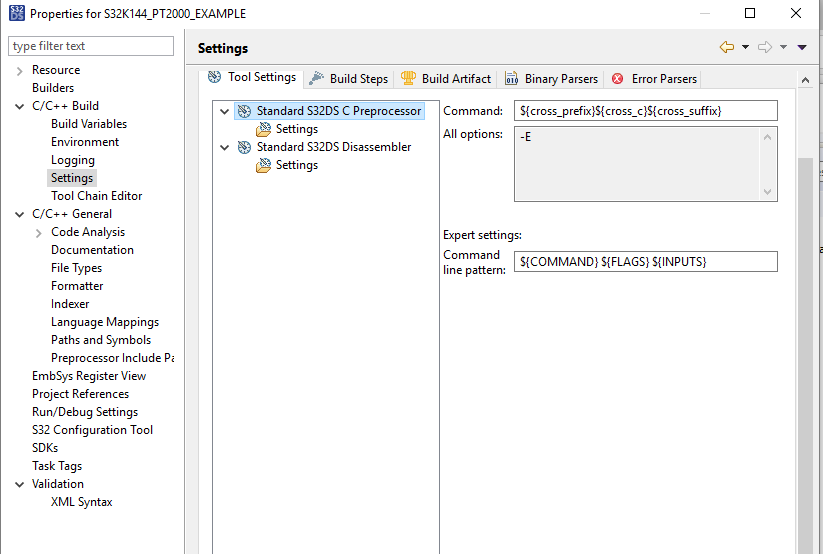The image size is (823, 554).
Task: Open the view menu dropdown triangle
Action: tap(802, 47)
